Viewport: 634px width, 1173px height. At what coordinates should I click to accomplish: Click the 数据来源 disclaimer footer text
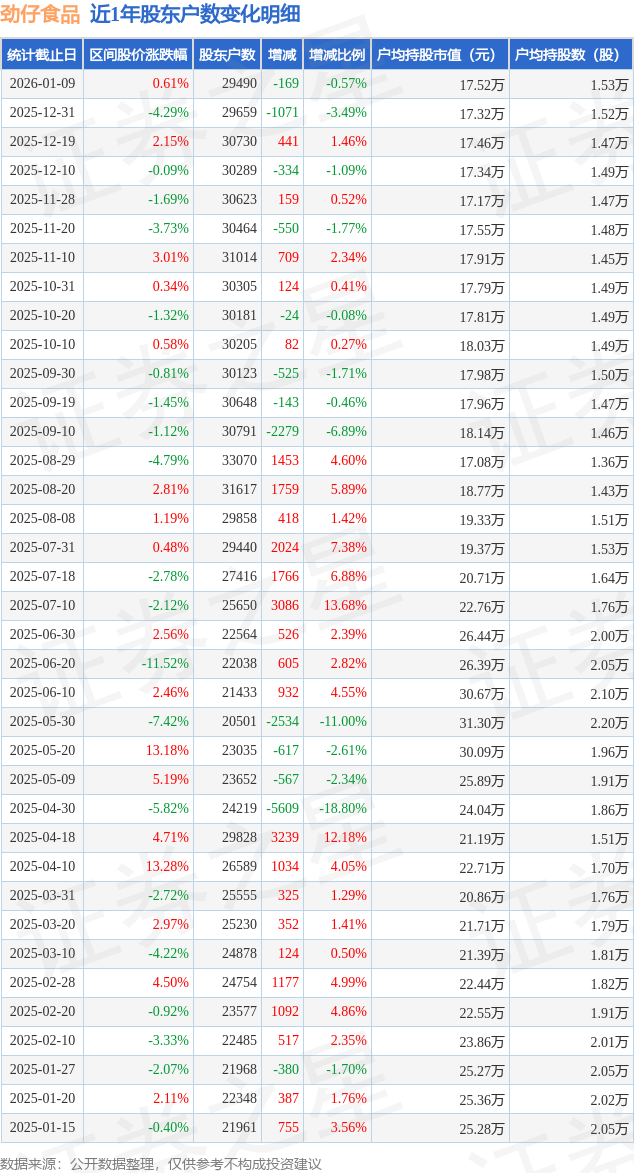click(161, 1163)
